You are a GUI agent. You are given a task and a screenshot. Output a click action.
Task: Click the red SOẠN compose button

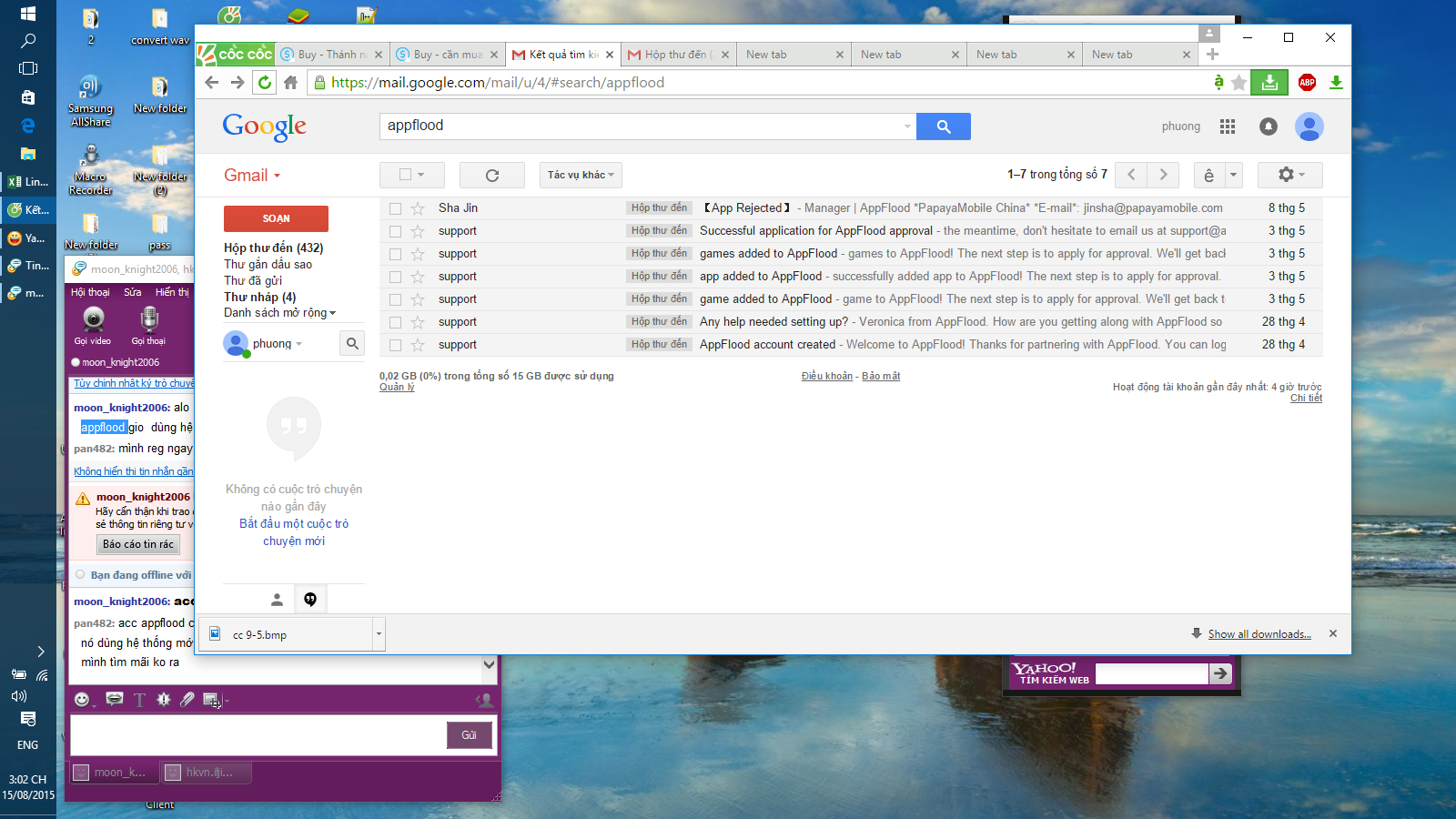276,218
